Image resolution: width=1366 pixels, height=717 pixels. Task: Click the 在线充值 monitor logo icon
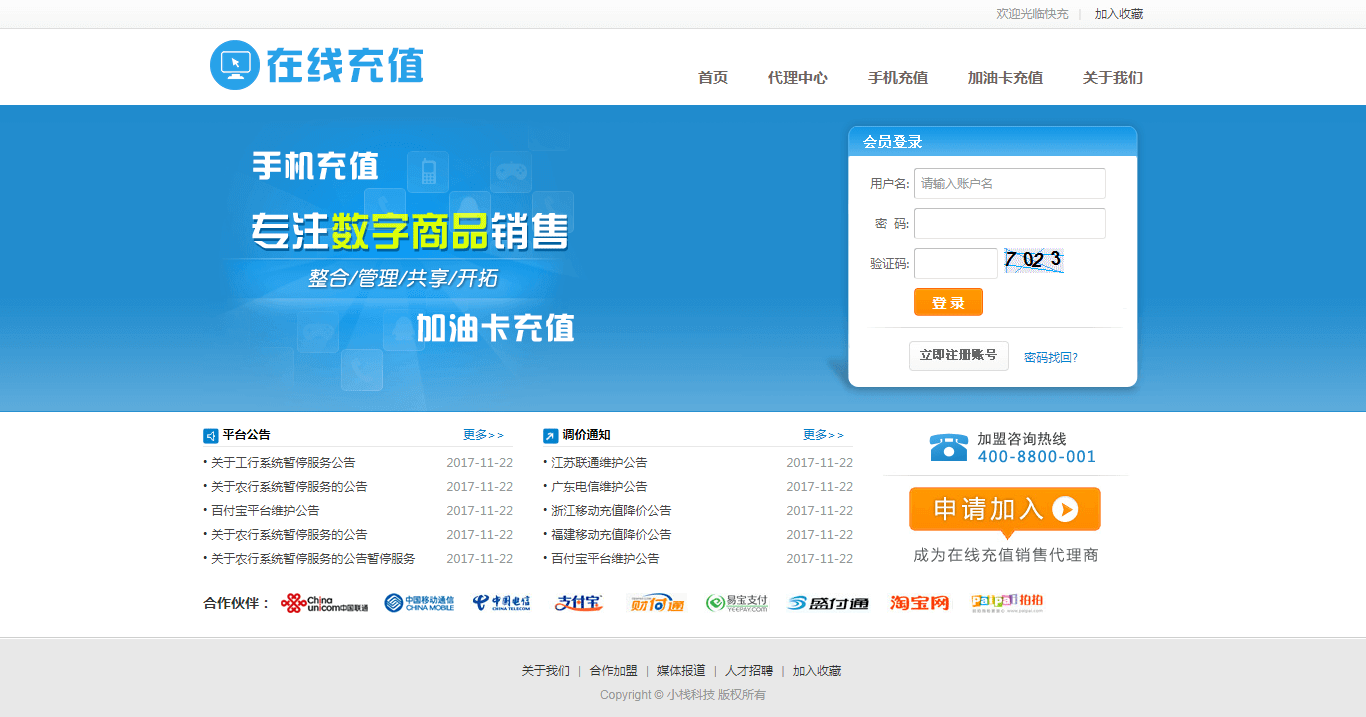click(x=234, y=65)
